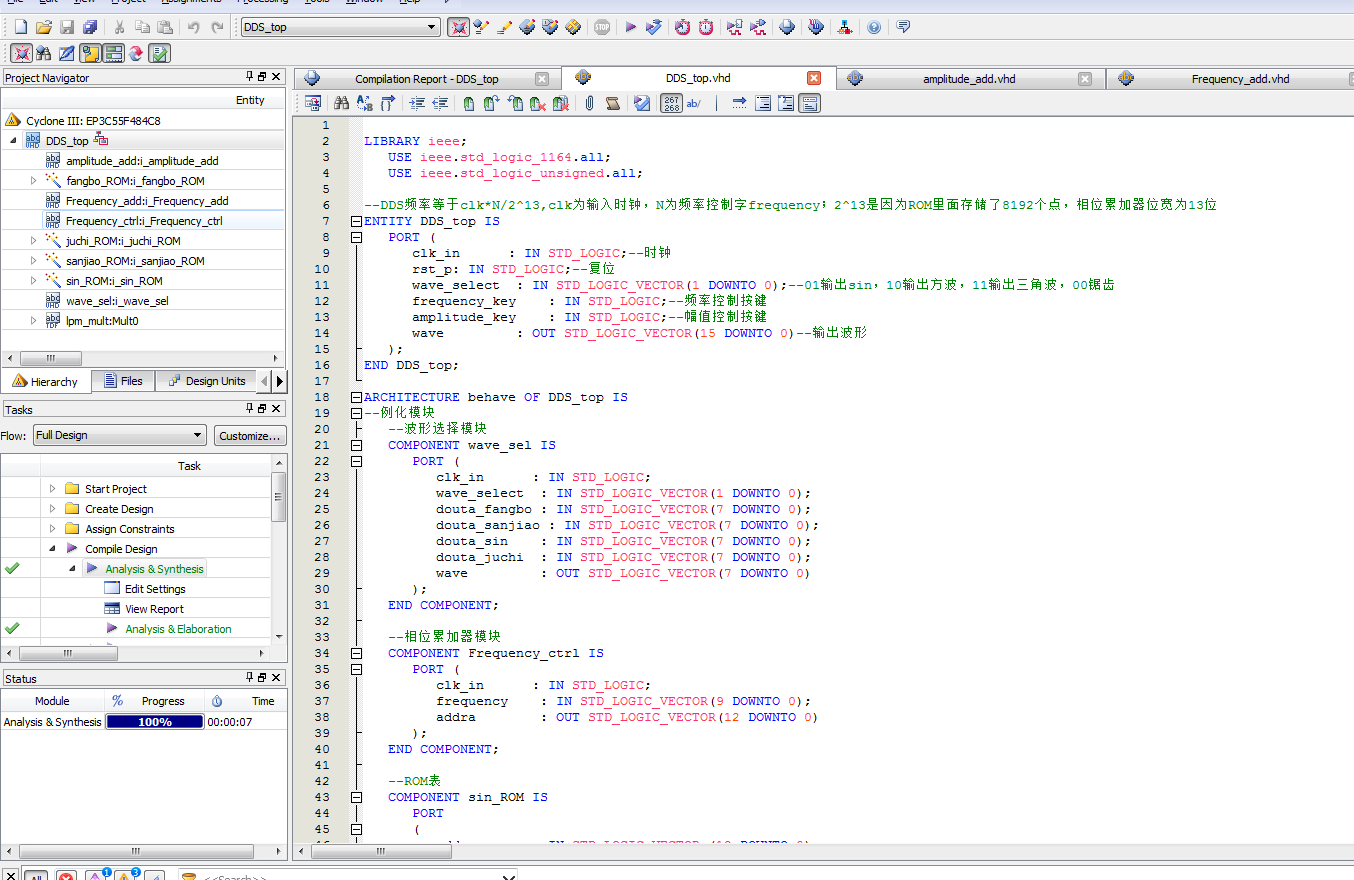Open the Flow dropdown showing Full Design

118,435
